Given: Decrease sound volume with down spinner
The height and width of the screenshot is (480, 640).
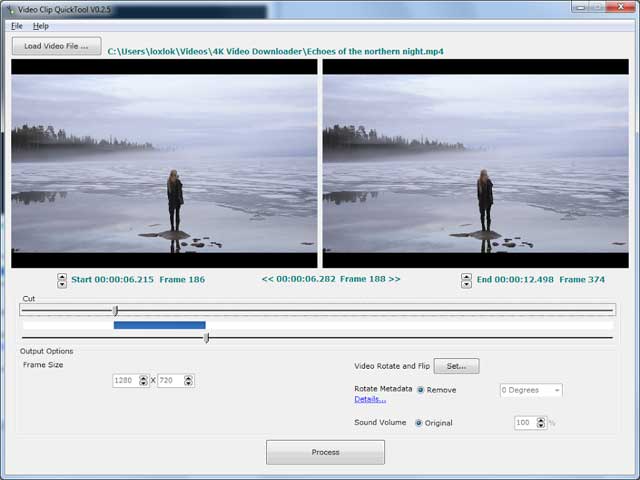Looking at the screenshot, I should pyautogui.click(x=541, y=426).
